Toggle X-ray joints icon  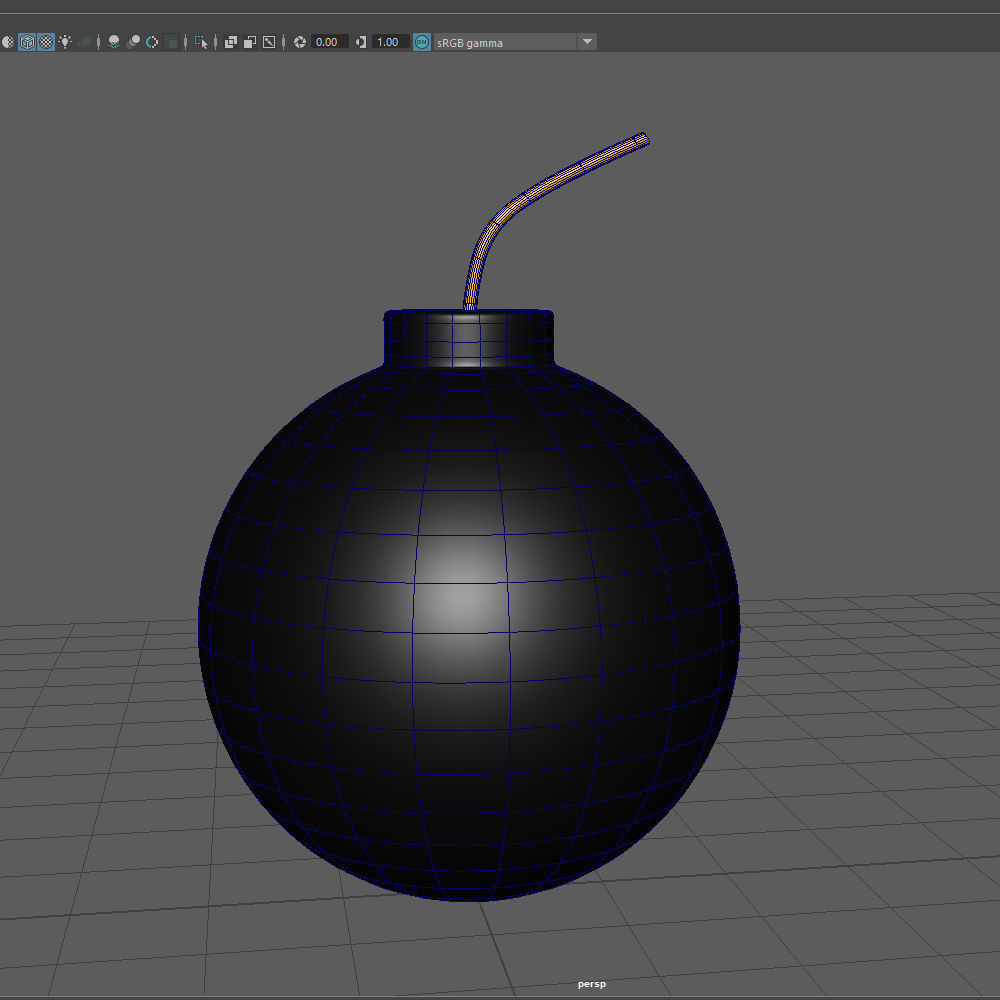point(269,42)
